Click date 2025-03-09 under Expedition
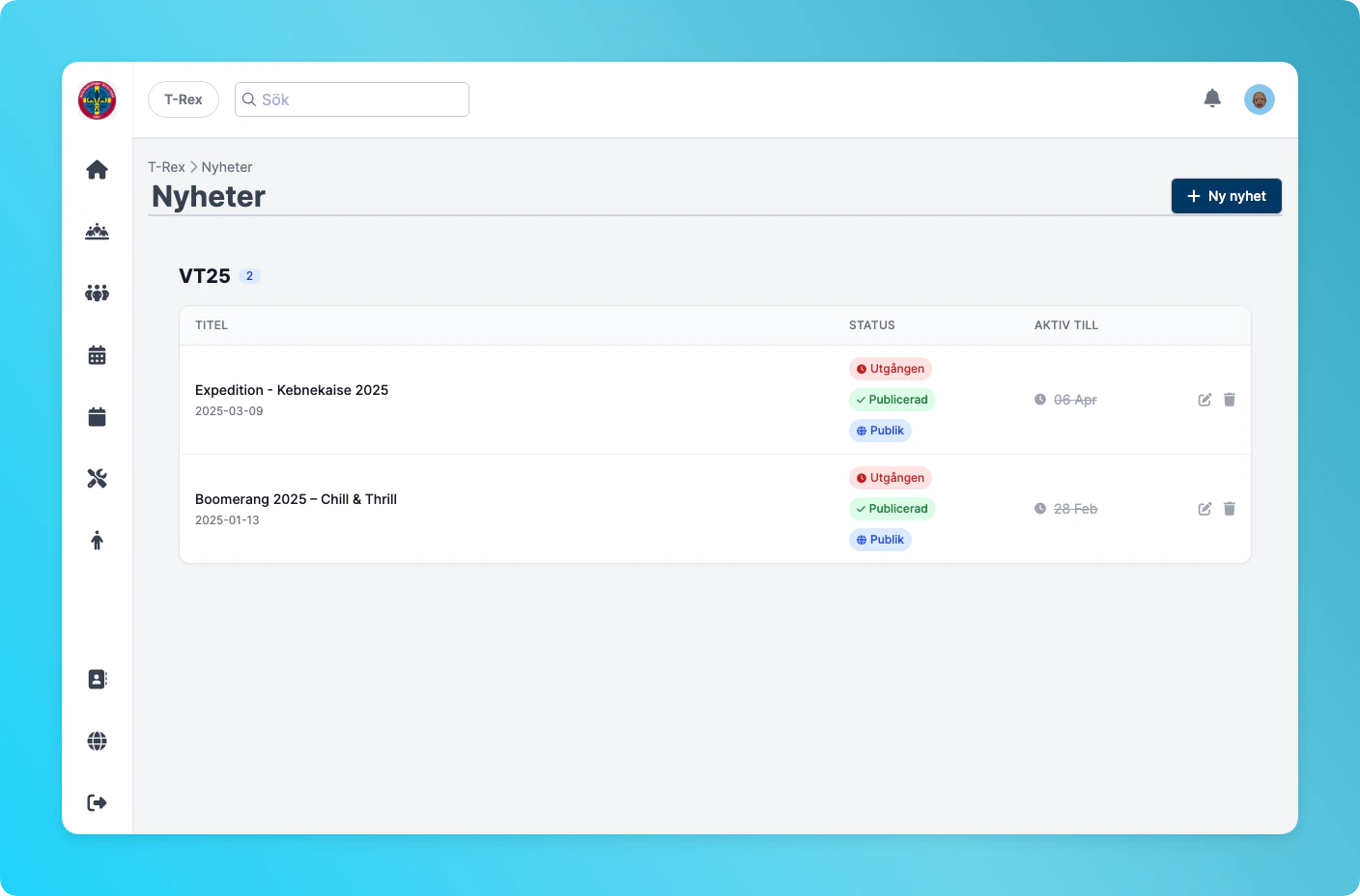The height and width of the screenshot is (896, 1360). (229, 411)
